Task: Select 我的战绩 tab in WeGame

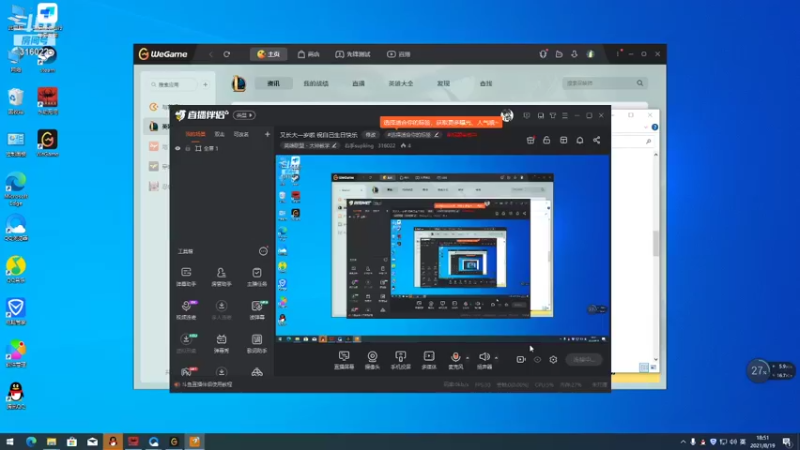Action: (x=316, y=83)
